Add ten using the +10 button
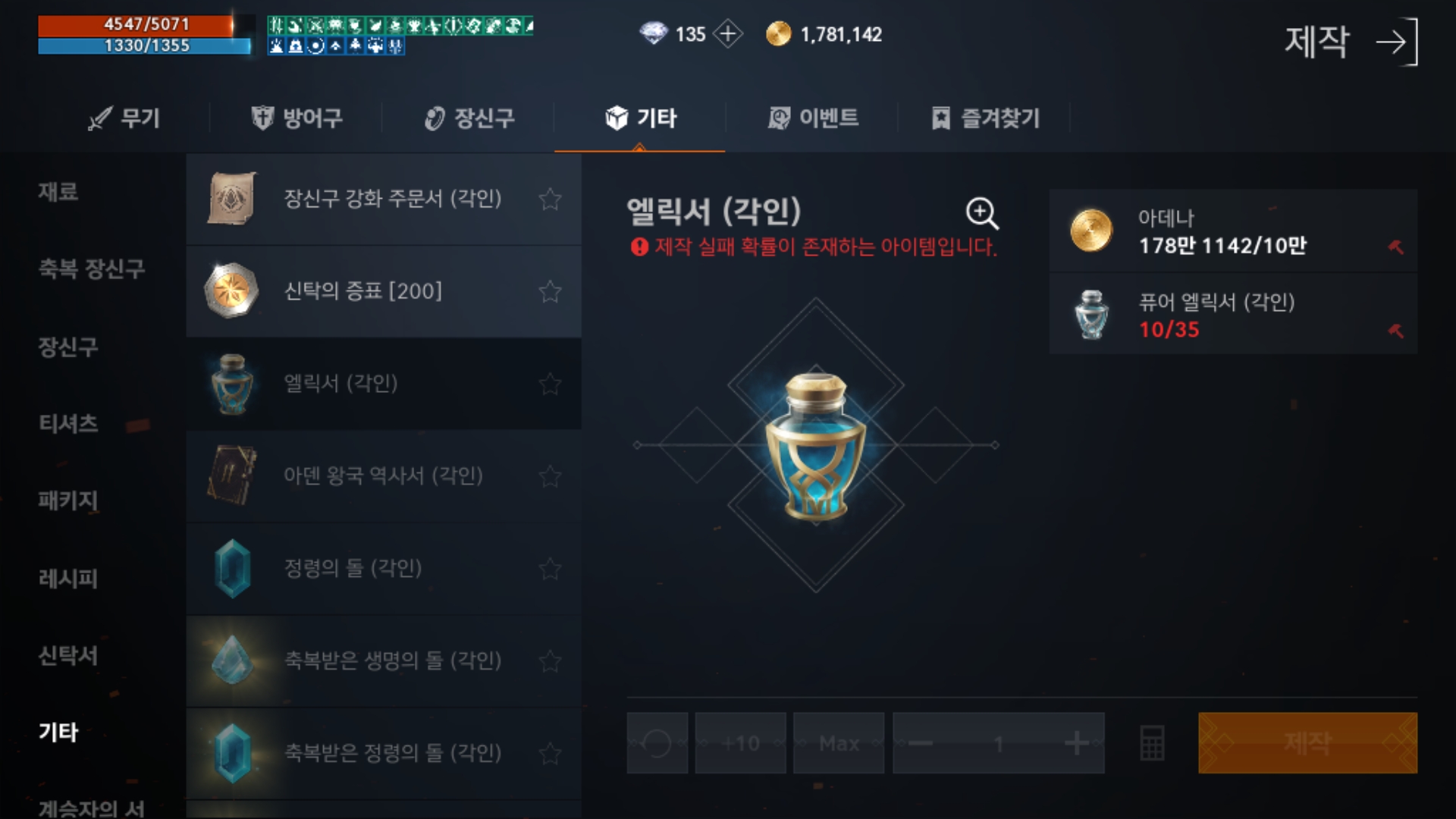Viewport: 1456px width, 819px height. click(740, 743)
